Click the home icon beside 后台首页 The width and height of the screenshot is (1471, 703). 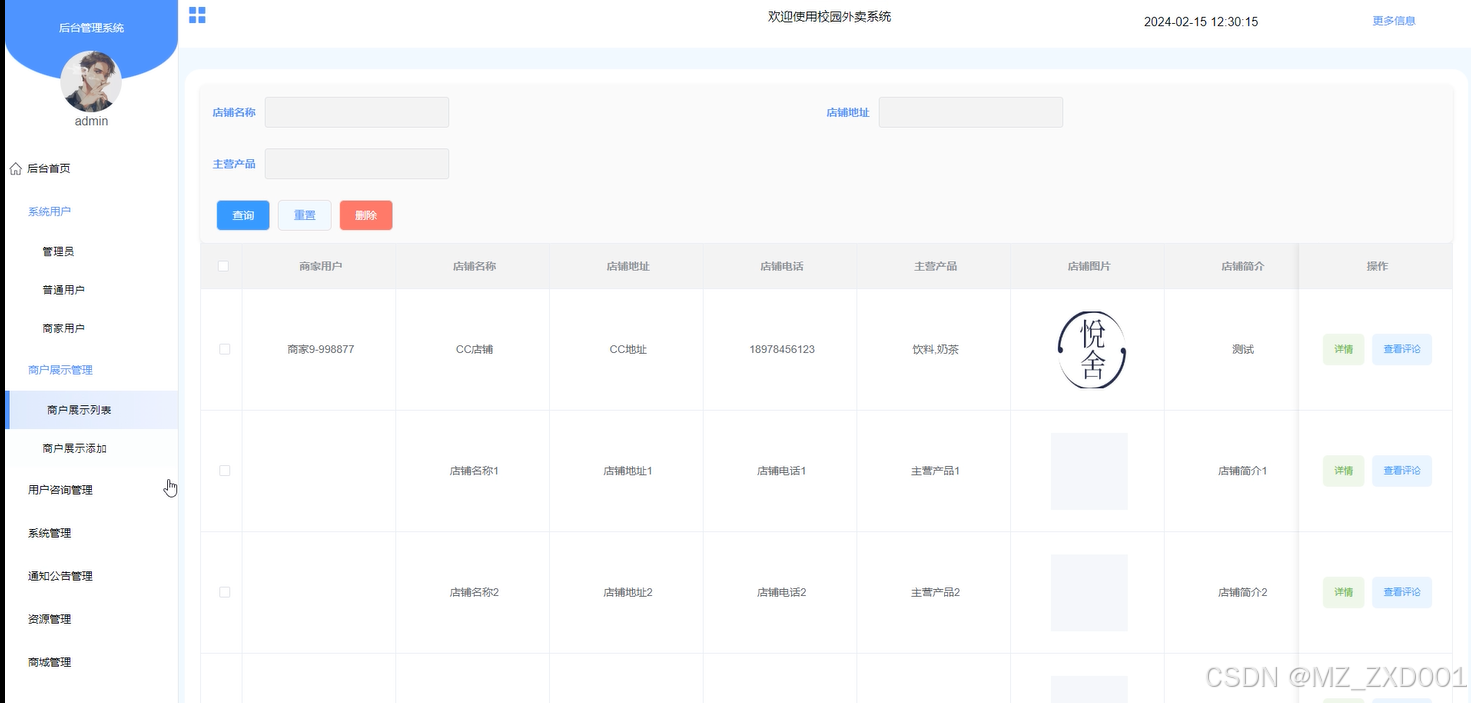click(x=15, y=169)
